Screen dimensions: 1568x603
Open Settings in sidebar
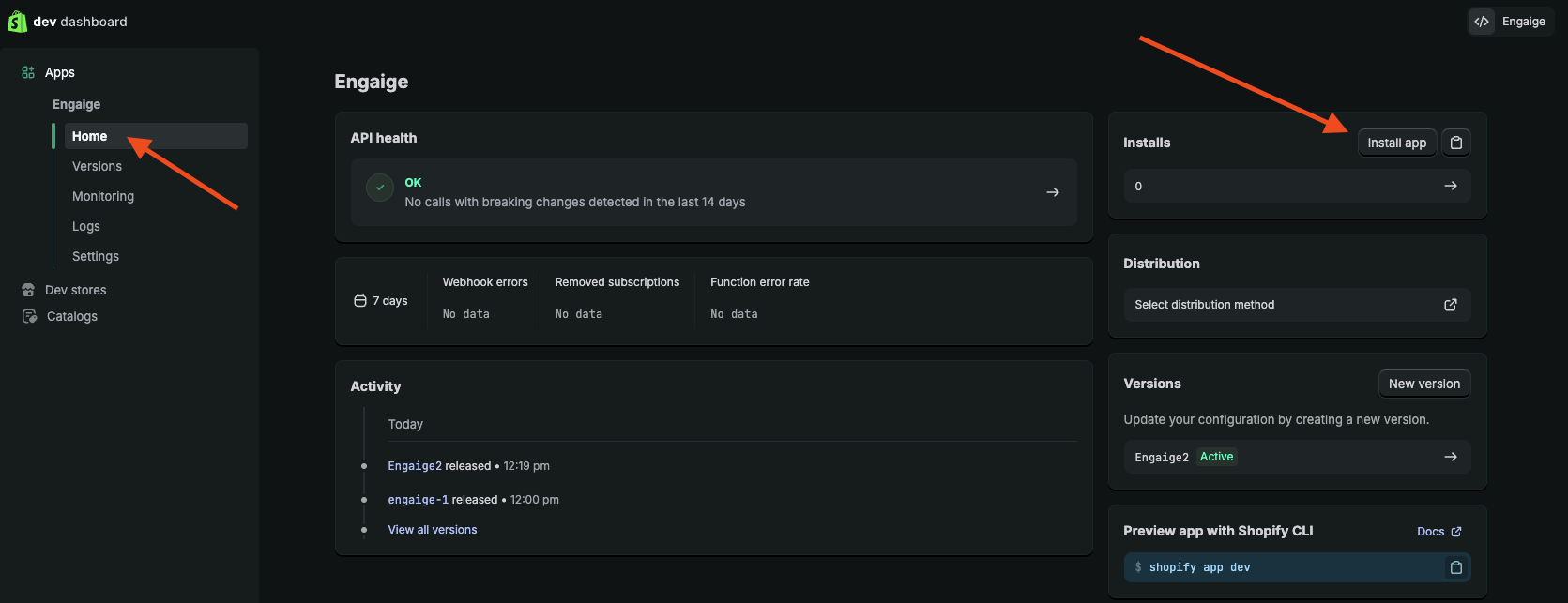click(x=96, y=256)
